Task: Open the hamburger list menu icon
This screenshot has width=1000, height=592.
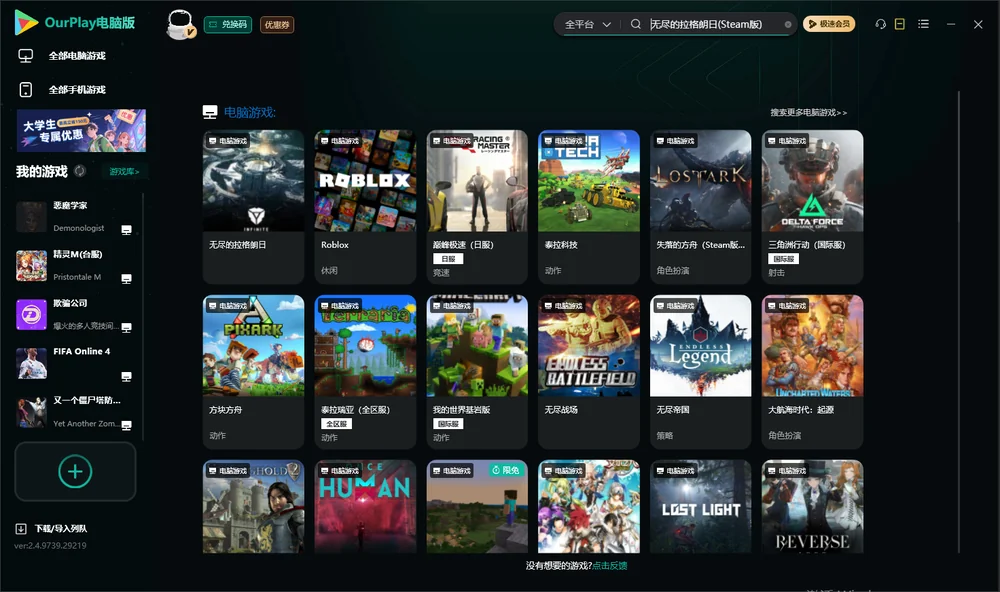Action: [923, 24]
